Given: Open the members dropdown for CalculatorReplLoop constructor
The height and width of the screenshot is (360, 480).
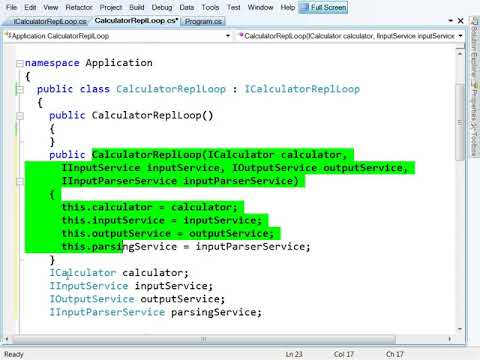Looking at the screenshot, I should 351,36.
